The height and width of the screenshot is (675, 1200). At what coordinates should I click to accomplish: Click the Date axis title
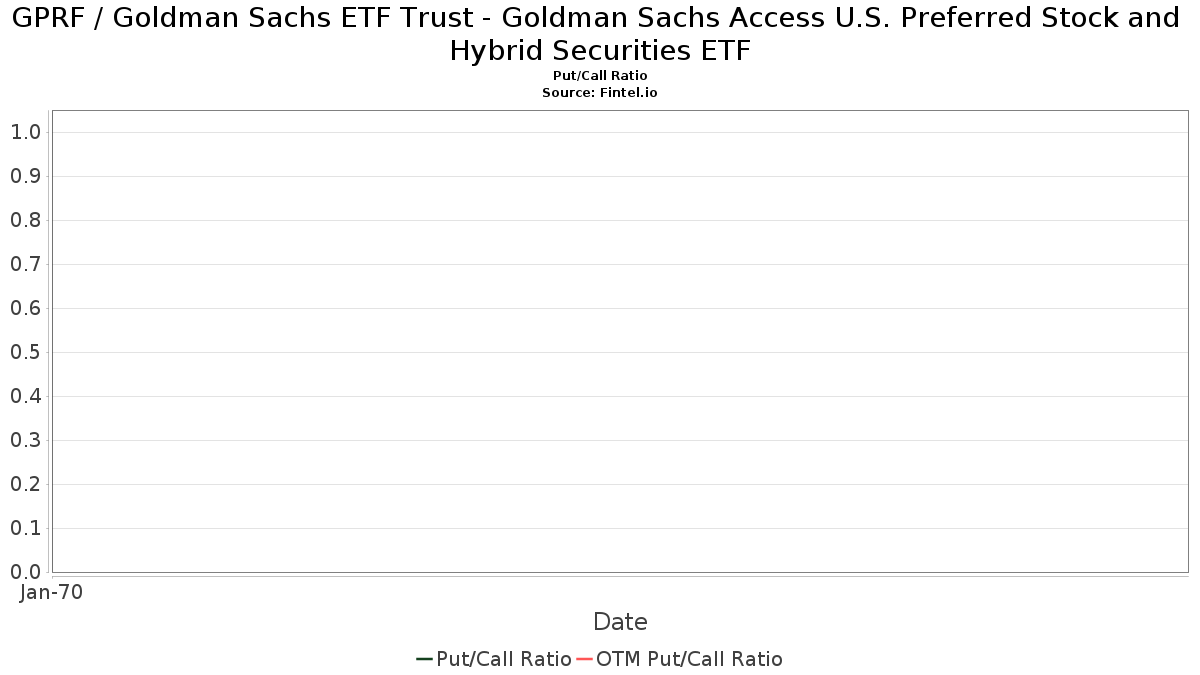[620, 622]
